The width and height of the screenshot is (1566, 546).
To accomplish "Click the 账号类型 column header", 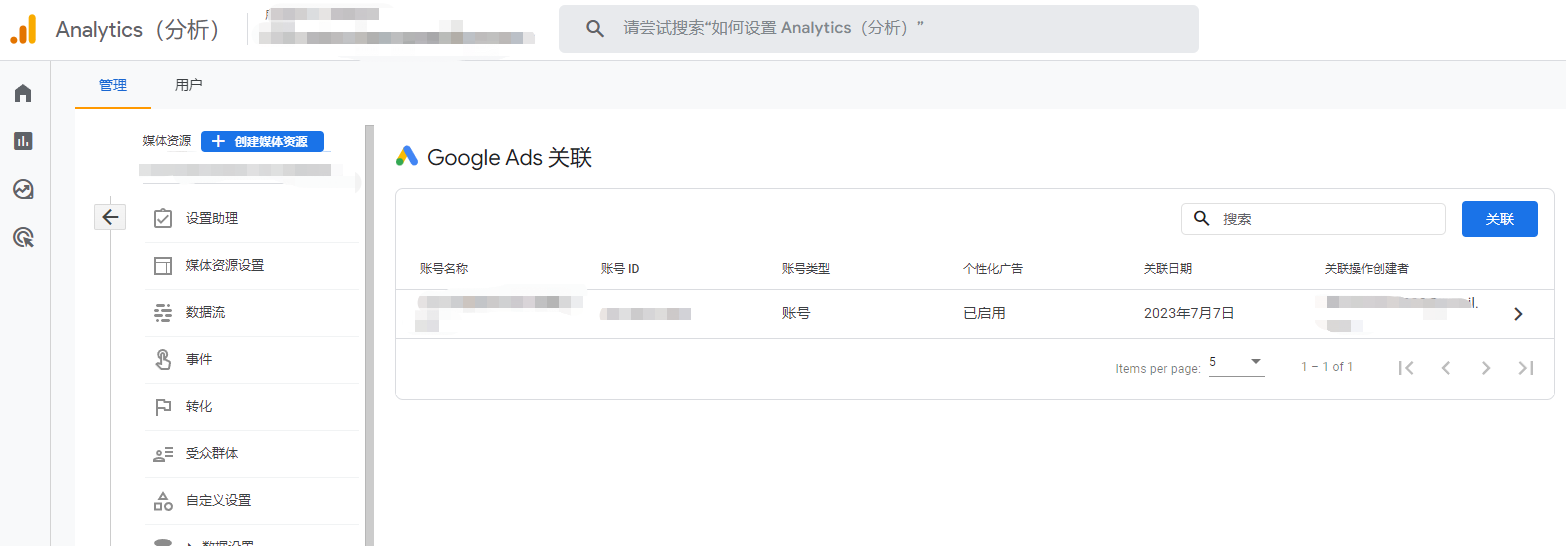I will [x=806, y=269].
